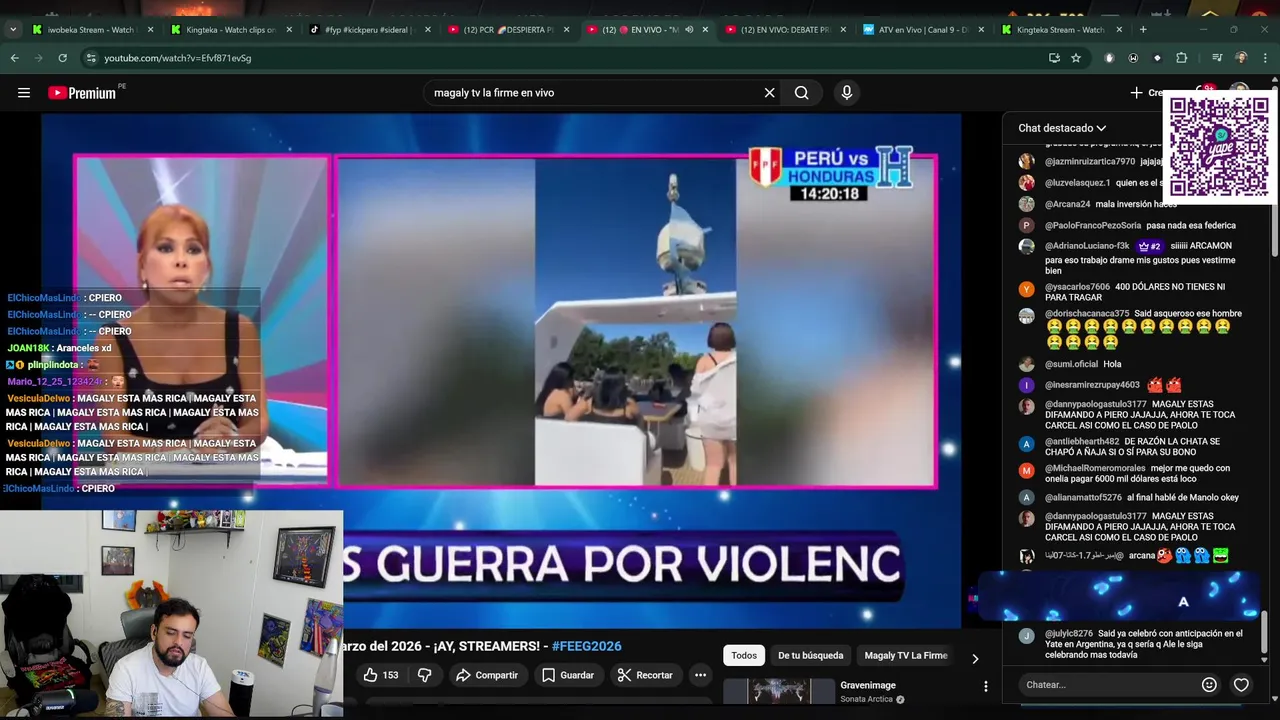Click @alianamattof5276 chat username
The width and height of the screenshot is (1280, 720).
coord(1083,497)
